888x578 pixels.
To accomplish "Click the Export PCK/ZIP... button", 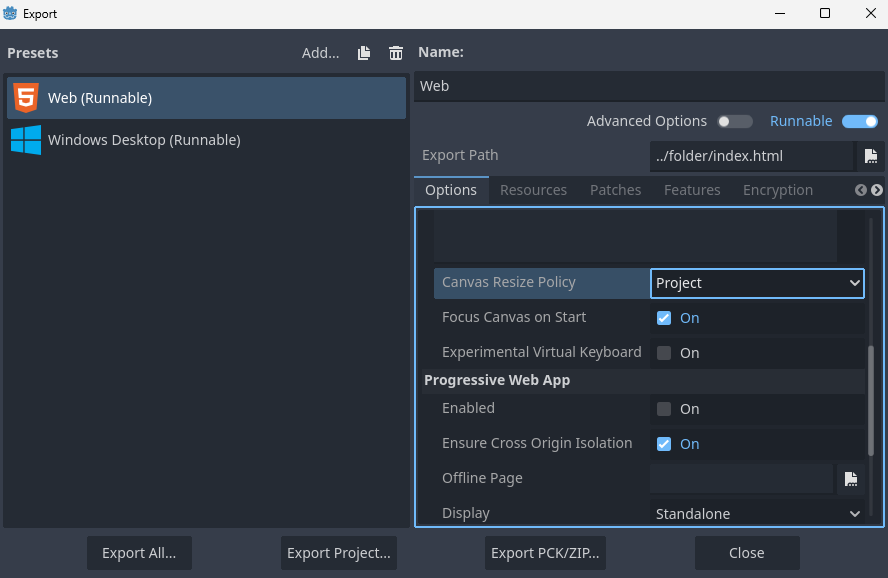I will coord(545,553).
